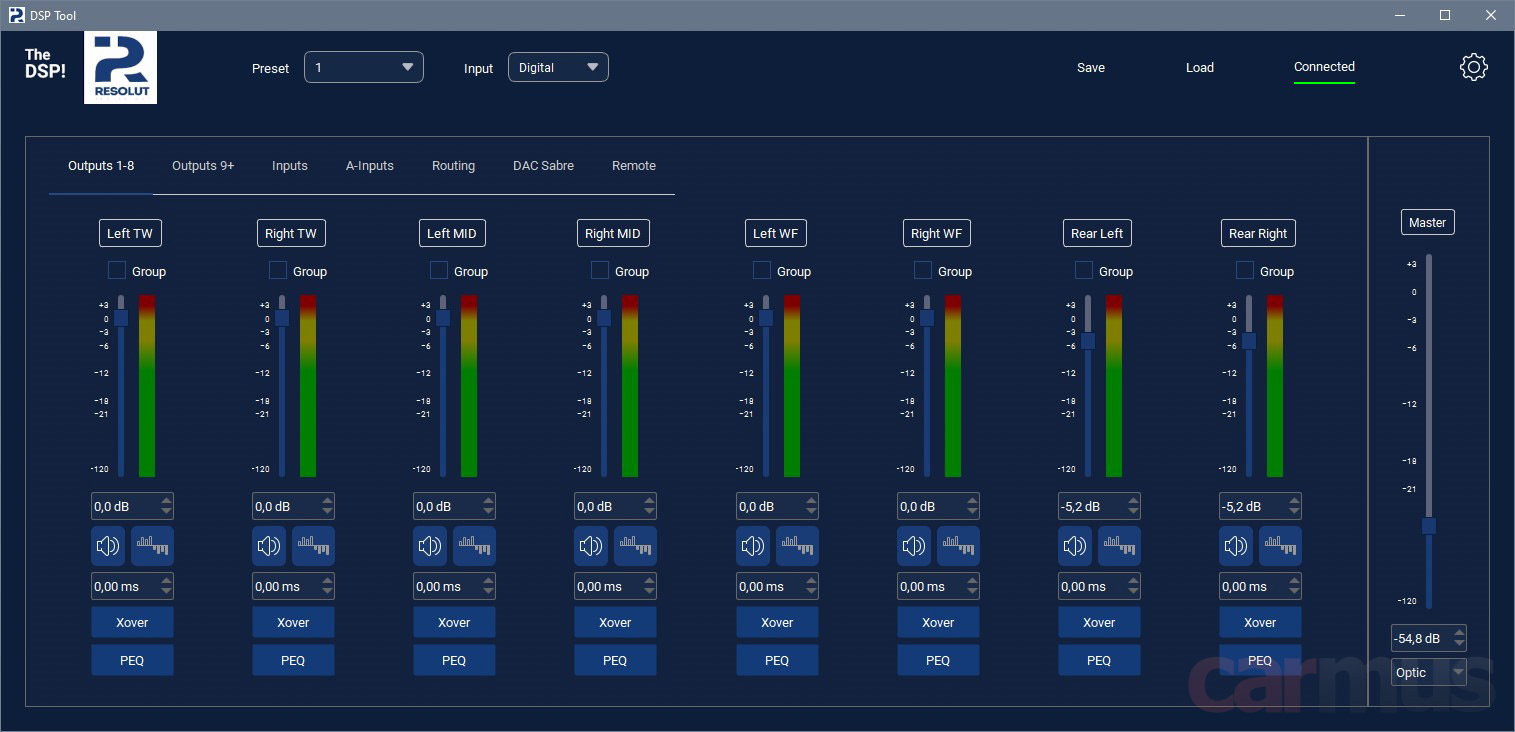
Task: Mute the Left MID channel speaker icon
Action: (x=431, y=546)
